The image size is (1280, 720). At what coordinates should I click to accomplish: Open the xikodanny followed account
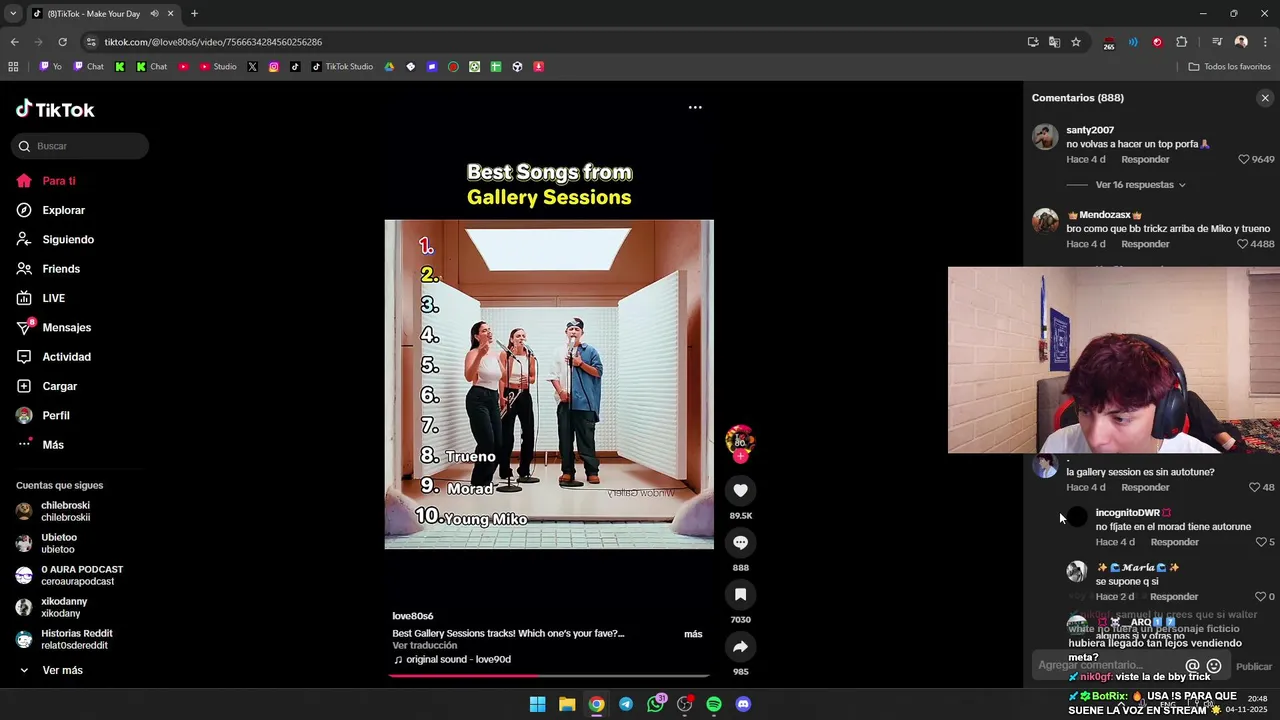coord(62,607)
